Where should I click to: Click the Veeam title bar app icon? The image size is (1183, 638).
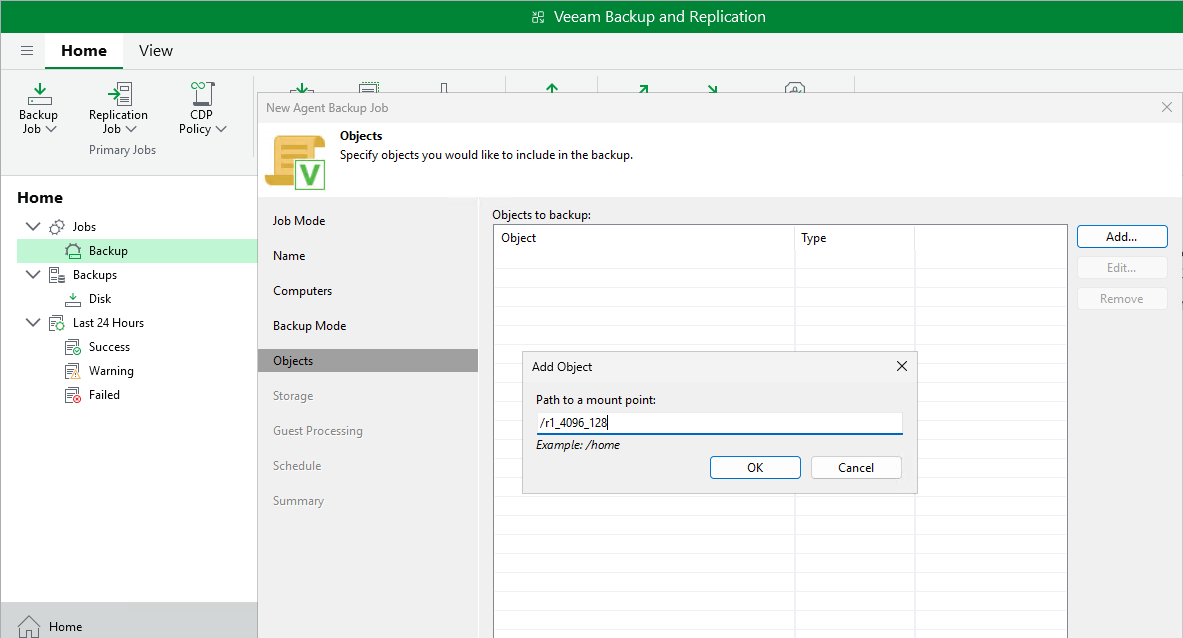538,17
